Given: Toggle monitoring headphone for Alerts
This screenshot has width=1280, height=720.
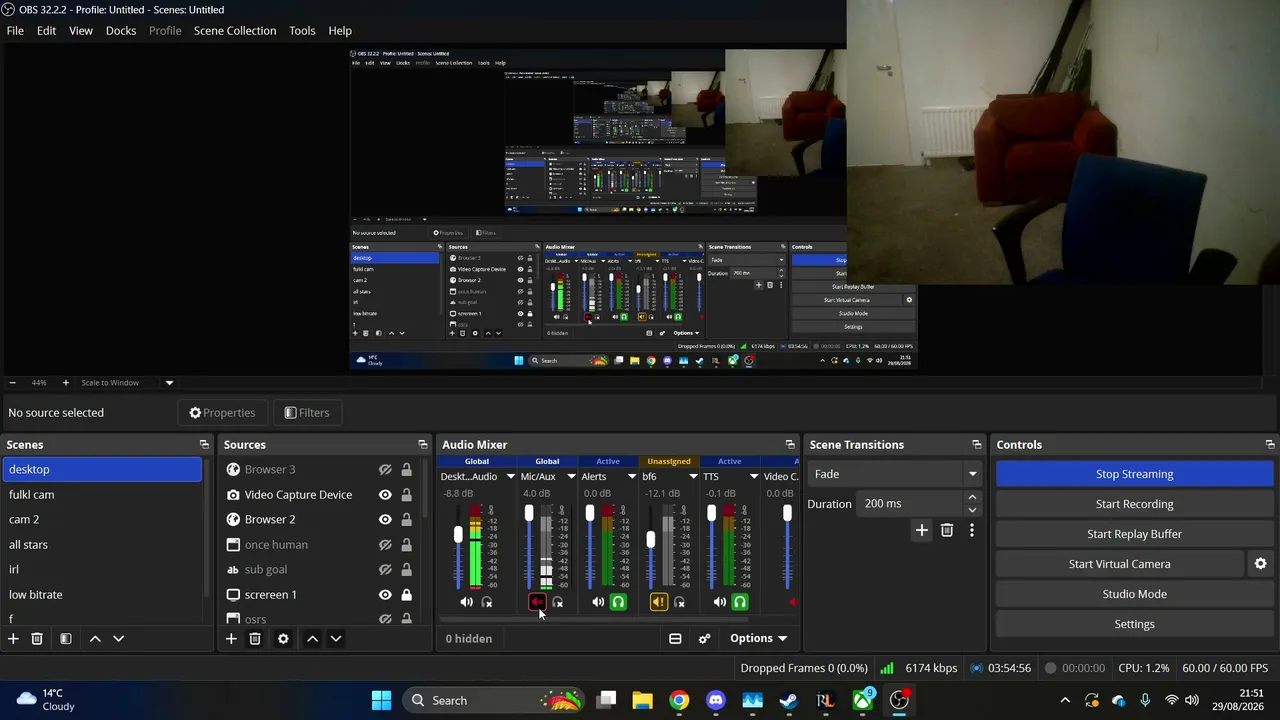Looking at the screenshot, I should click(618, 602).
